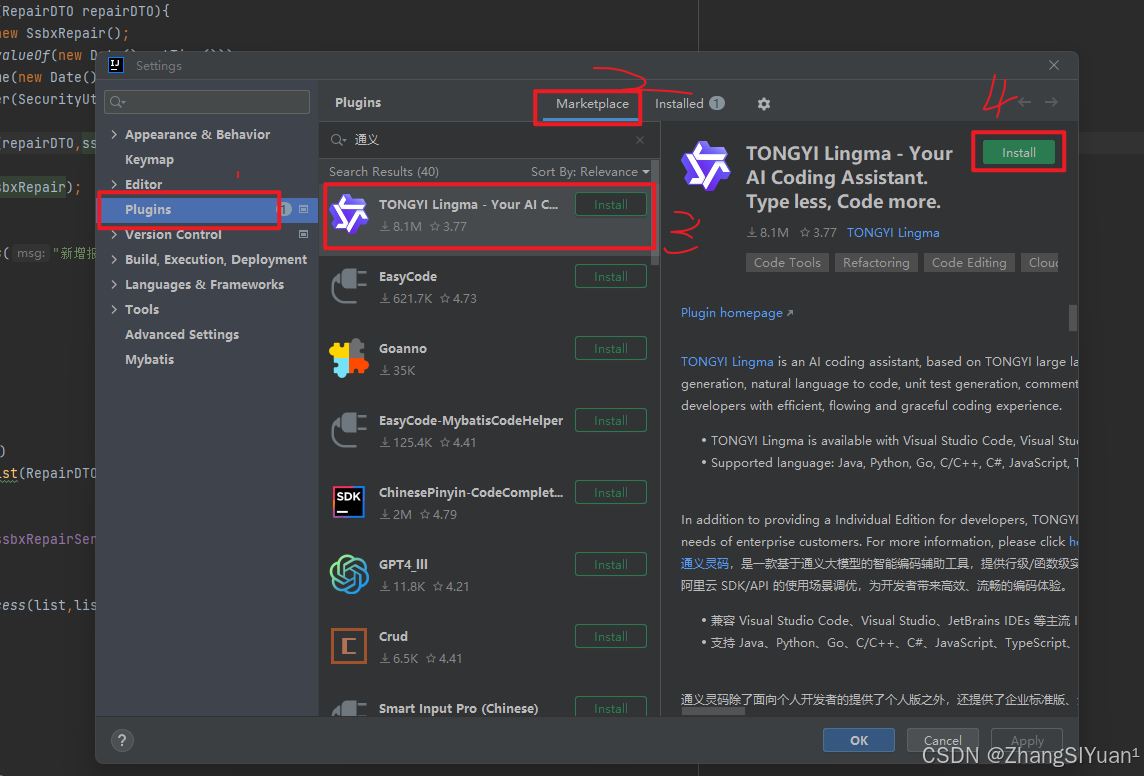Install the GPT4_lll plugin

click(x=611, y=564)
